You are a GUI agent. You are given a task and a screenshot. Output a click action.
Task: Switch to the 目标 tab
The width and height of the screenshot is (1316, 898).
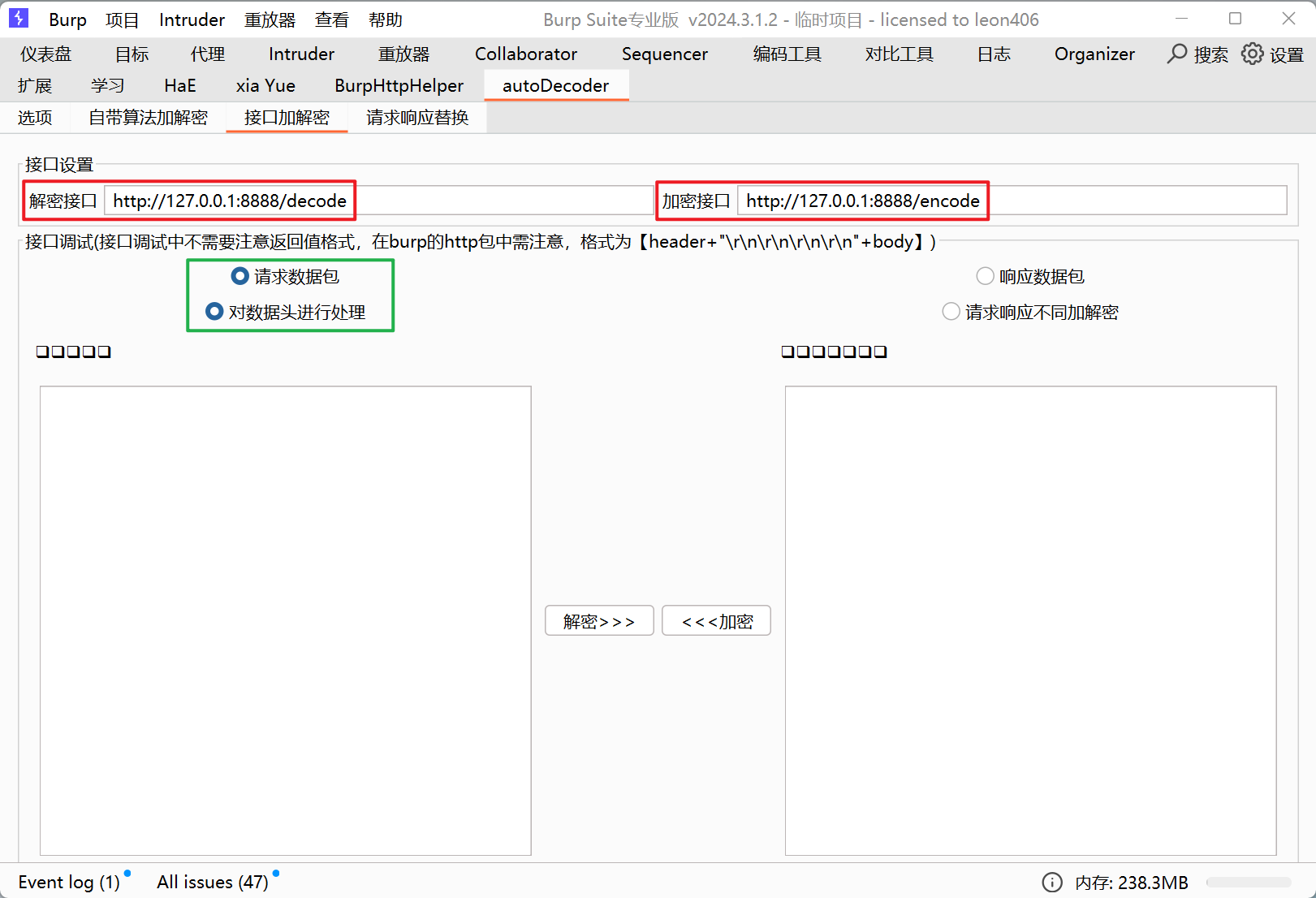pos(132,54)
